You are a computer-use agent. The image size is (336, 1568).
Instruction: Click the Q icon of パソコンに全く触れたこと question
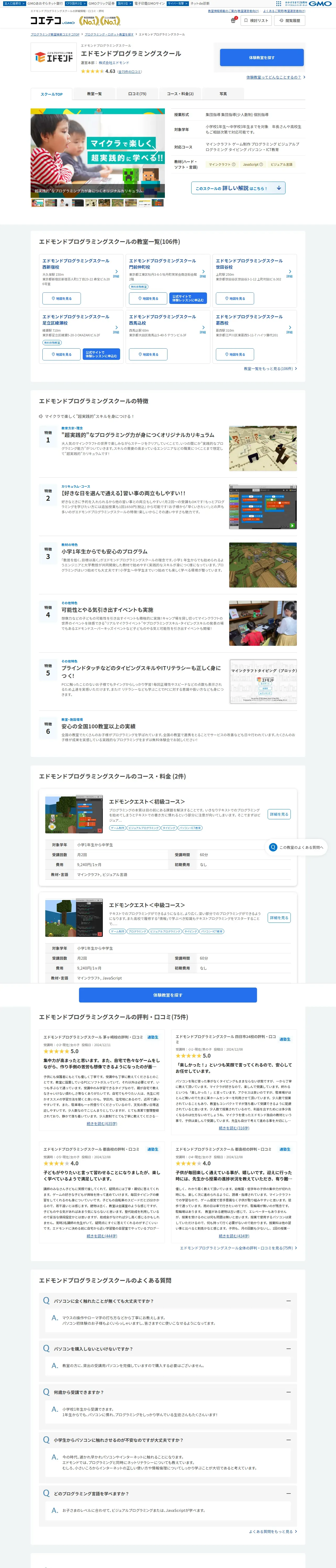(46, 1301)
